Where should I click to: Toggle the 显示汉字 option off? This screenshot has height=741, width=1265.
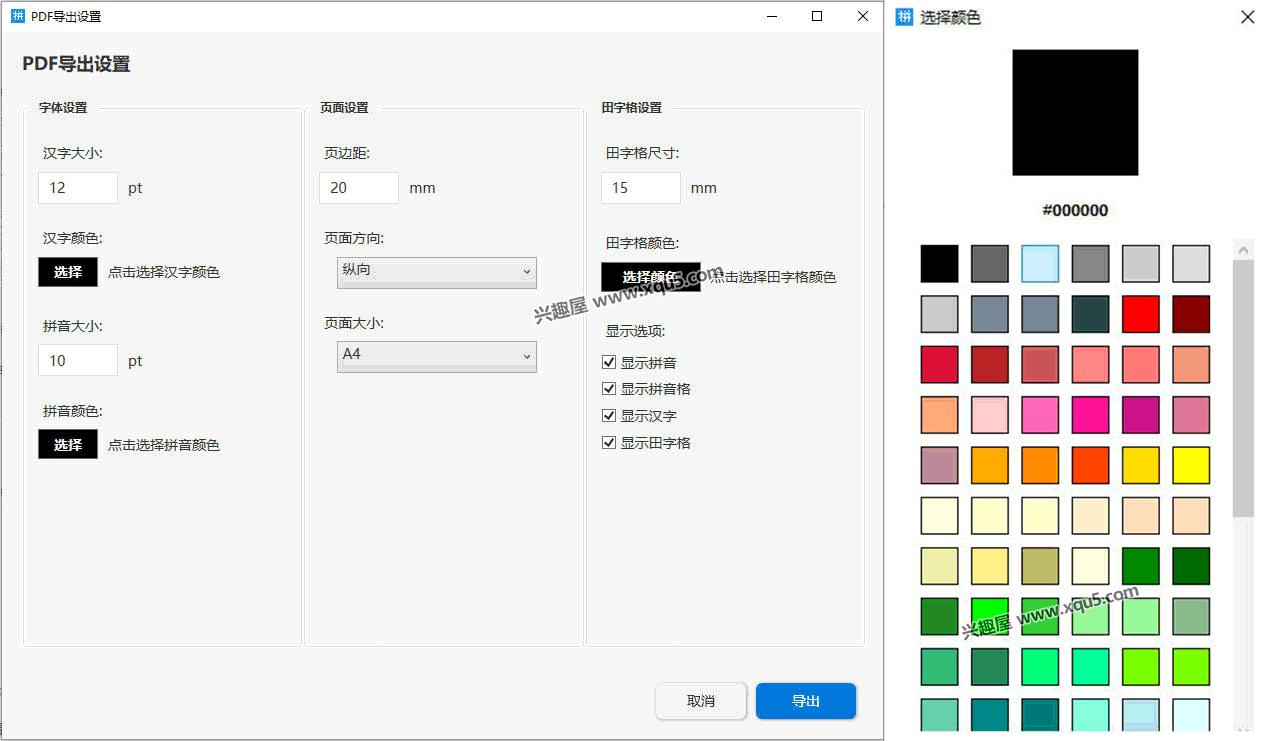tap(609, 415)
